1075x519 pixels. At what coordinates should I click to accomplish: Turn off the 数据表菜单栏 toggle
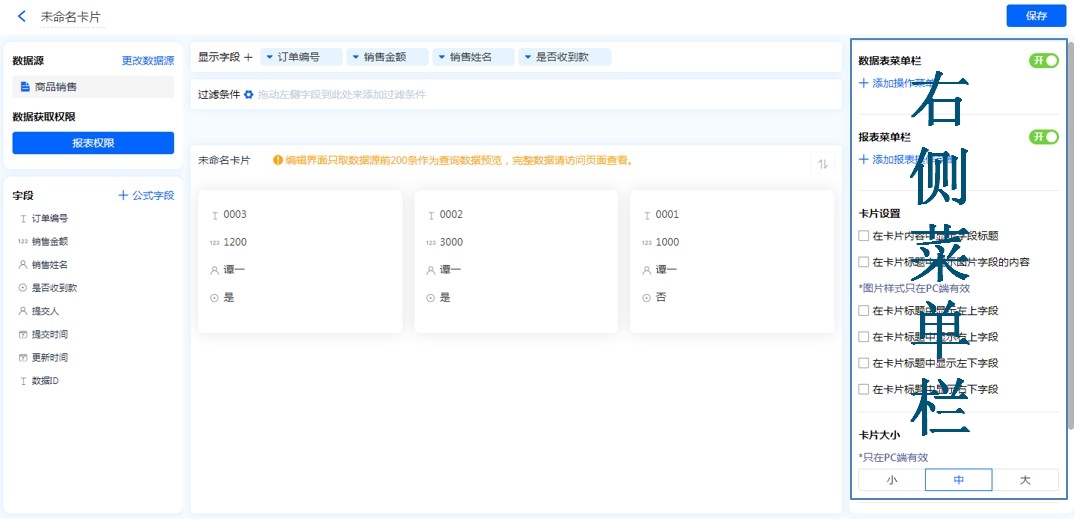pyautogui.click(x=1044, y=61)
